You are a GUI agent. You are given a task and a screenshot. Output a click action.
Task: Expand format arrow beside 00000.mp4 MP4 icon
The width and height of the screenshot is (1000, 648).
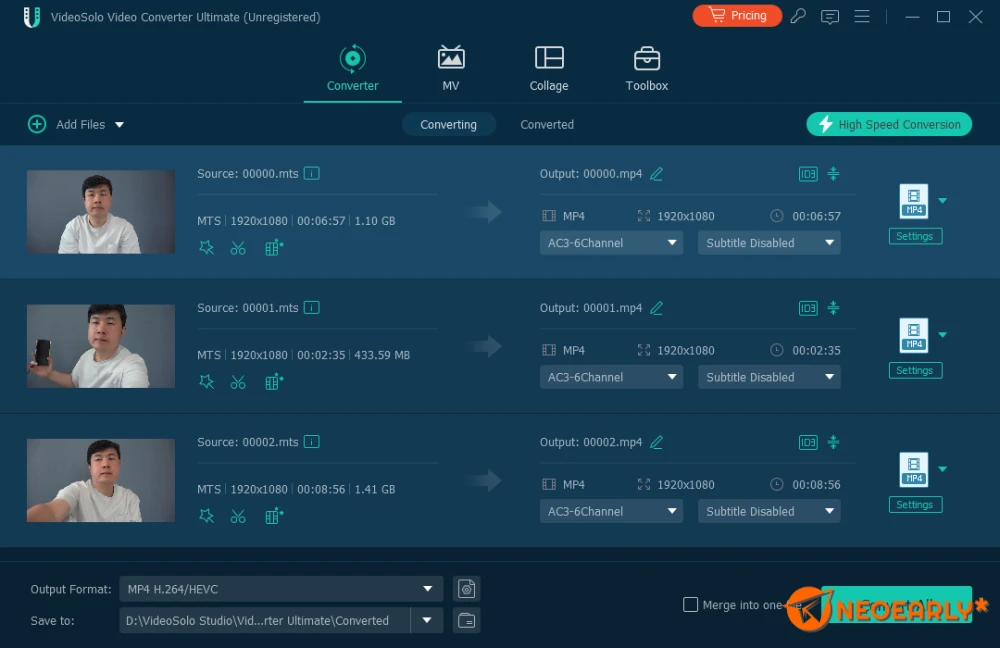[x=943, y=201]
